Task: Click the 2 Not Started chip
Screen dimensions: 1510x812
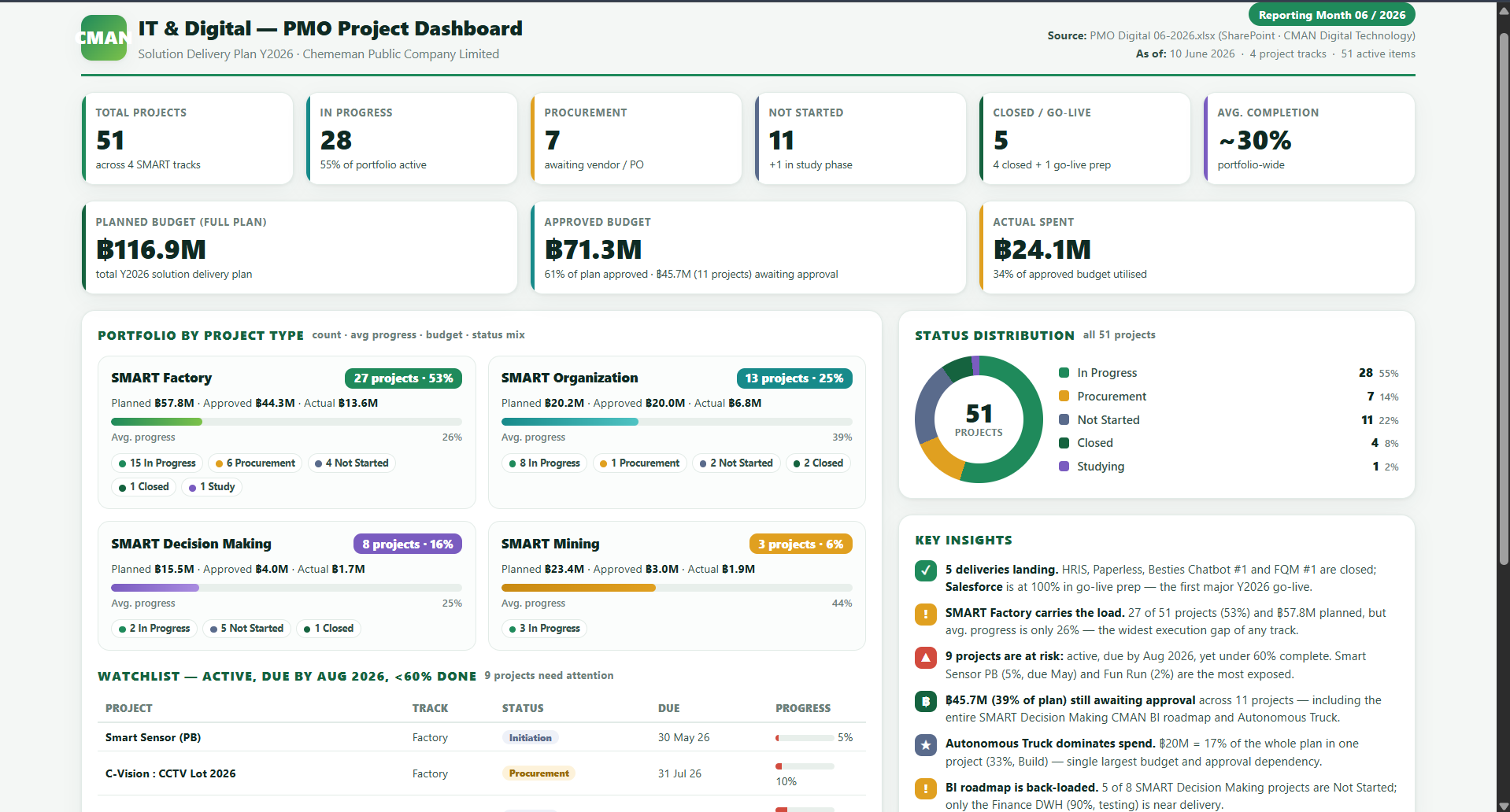Action: pos(736,463)
